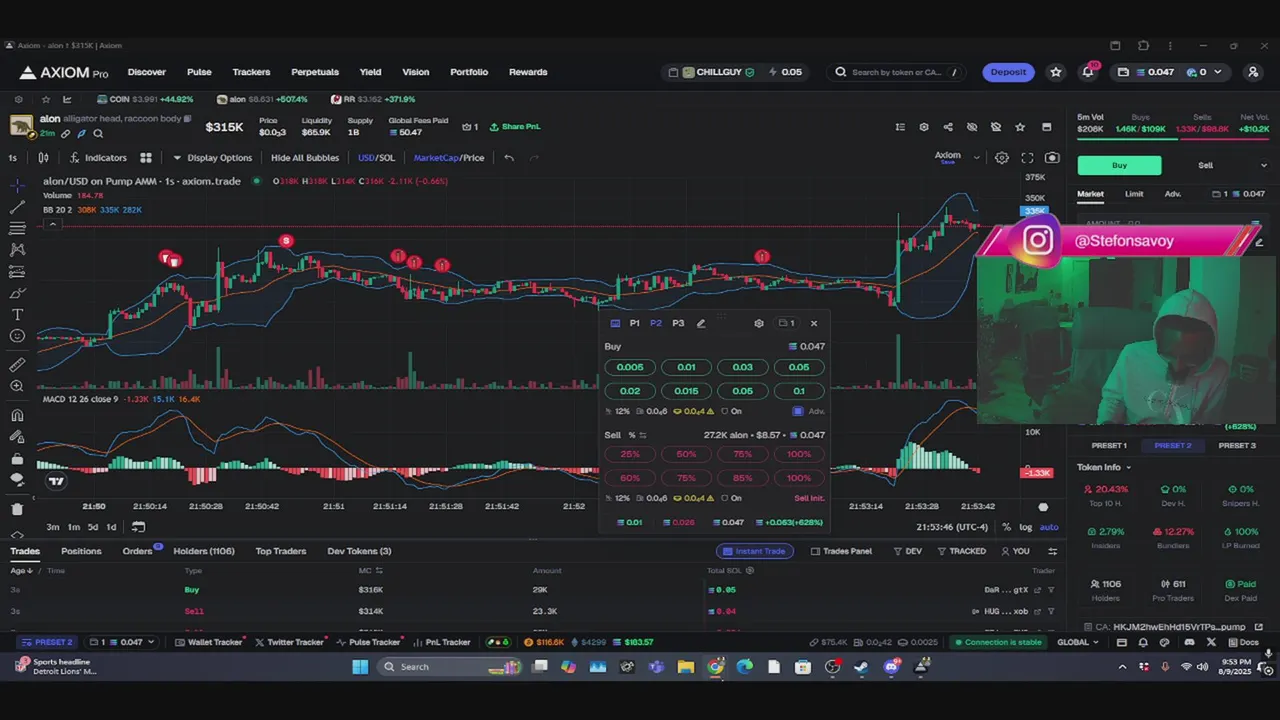The width and height of the screenshot is (1280, 720).
Task: Share the token with share icon
Action: click(948, 127)
